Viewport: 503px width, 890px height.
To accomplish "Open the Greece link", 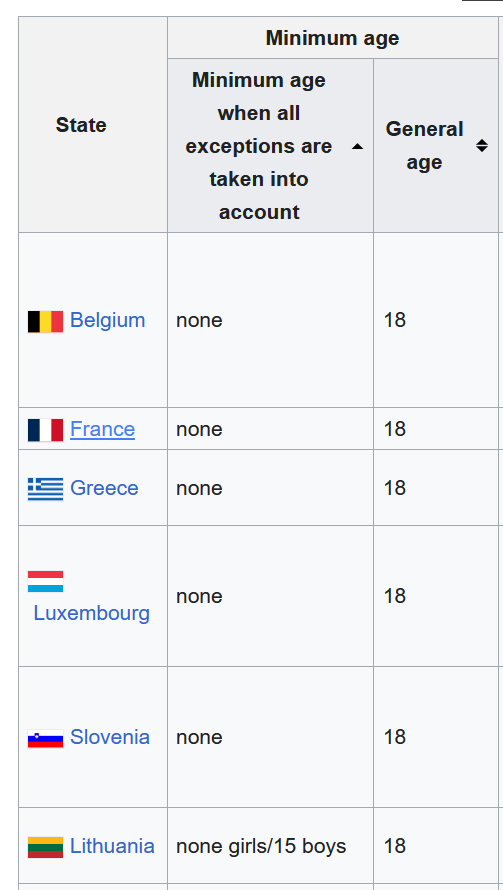I will coord(104,488).
